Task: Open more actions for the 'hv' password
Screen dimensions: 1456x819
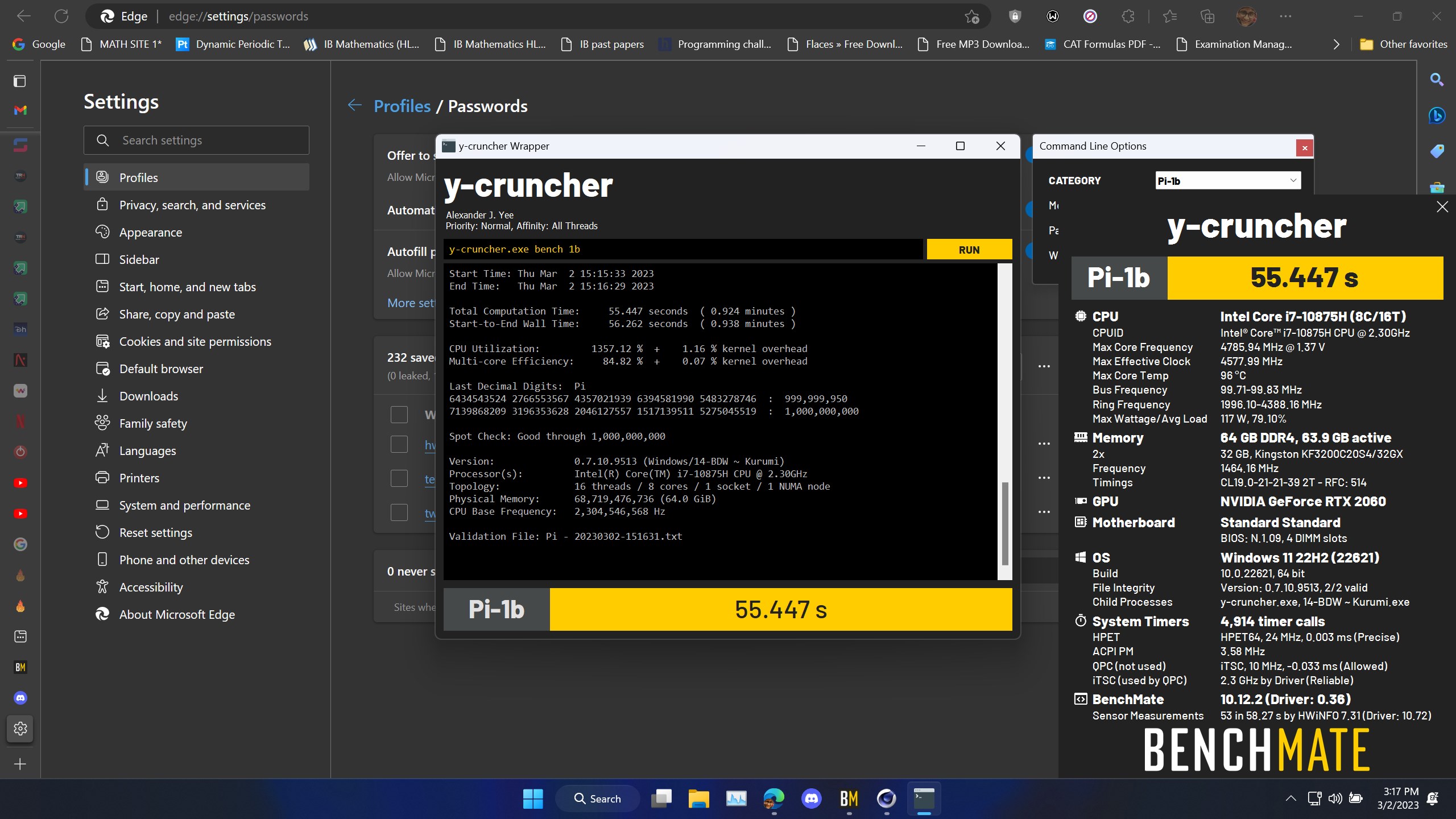Action: (1044, 444)
